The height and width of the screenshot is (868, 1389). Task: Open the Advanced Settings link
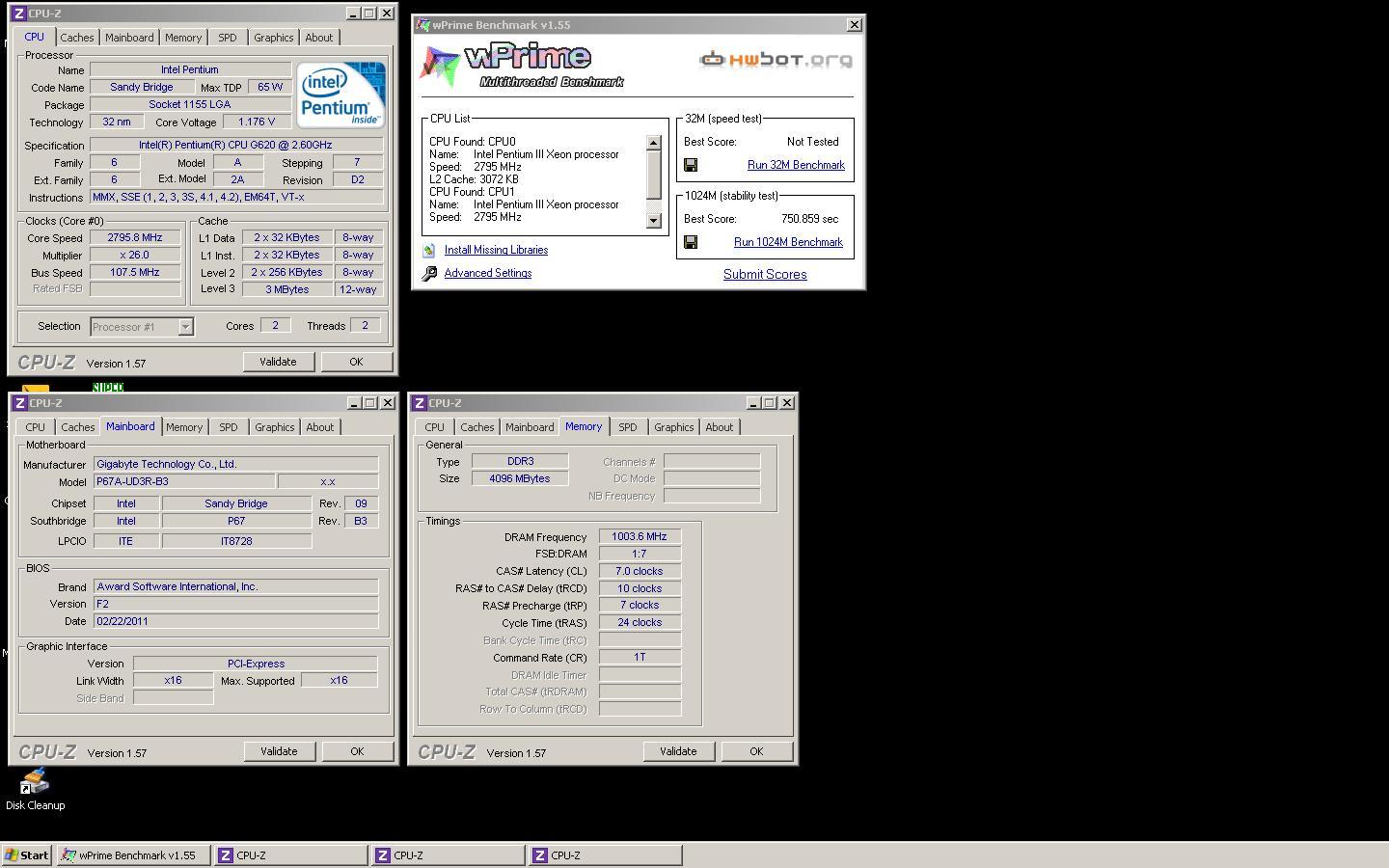click(488, 273)
